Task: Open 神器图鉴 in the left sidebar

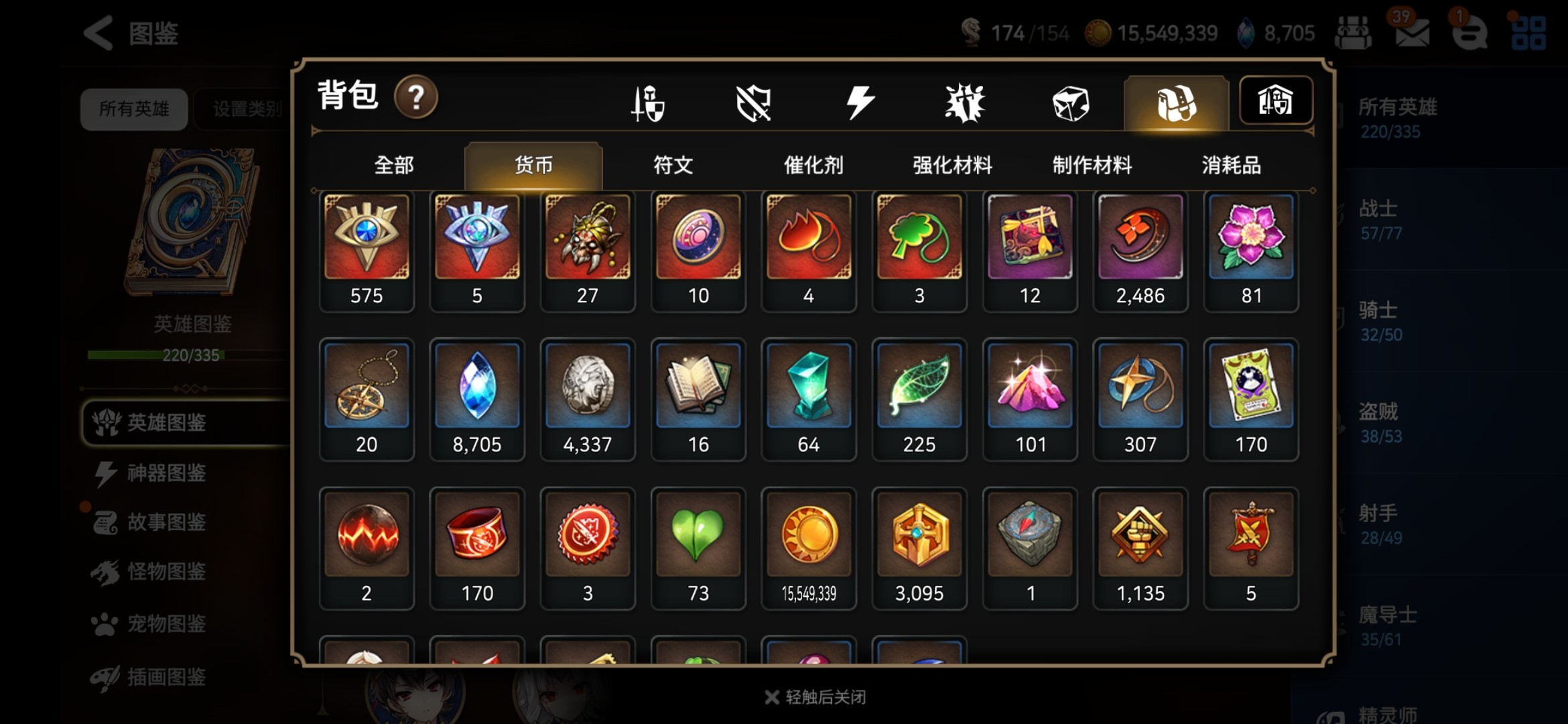Action: 166,473
